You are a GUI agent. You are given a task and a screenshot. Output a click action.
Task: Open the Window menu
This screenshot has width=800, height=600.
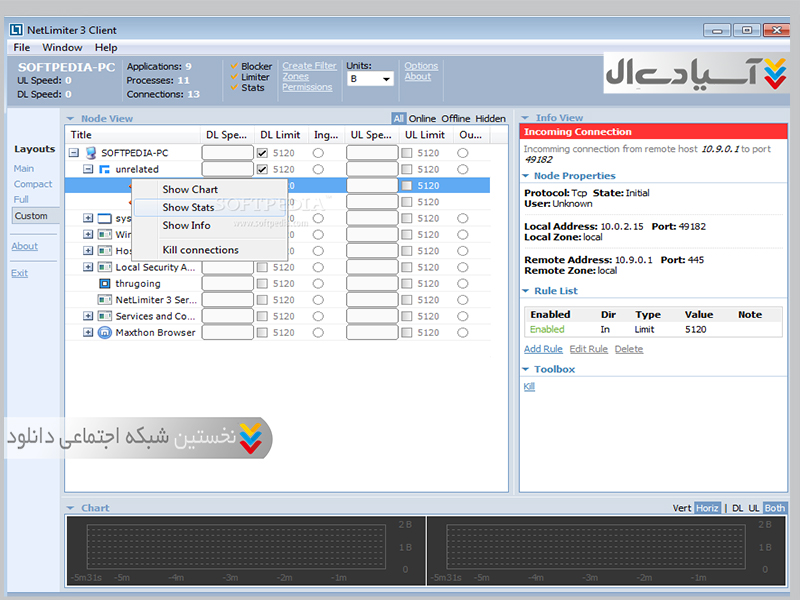62,47
